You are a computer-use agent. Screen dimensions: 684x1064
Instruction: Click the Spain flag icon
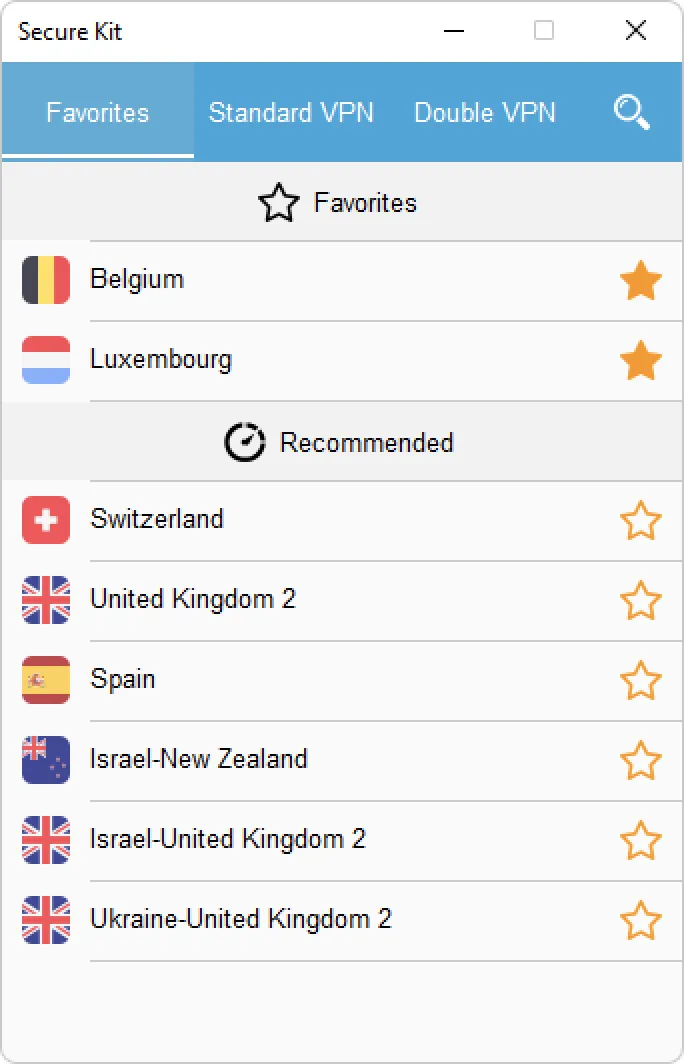pyautogui.click(x=45, y=680)
